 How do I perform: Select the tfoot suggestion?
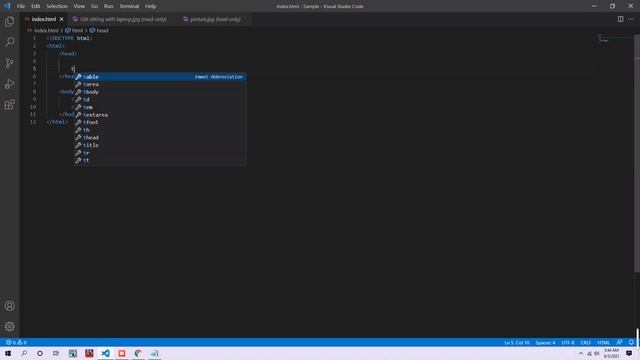pyautogui.click(x=160, y=122)
